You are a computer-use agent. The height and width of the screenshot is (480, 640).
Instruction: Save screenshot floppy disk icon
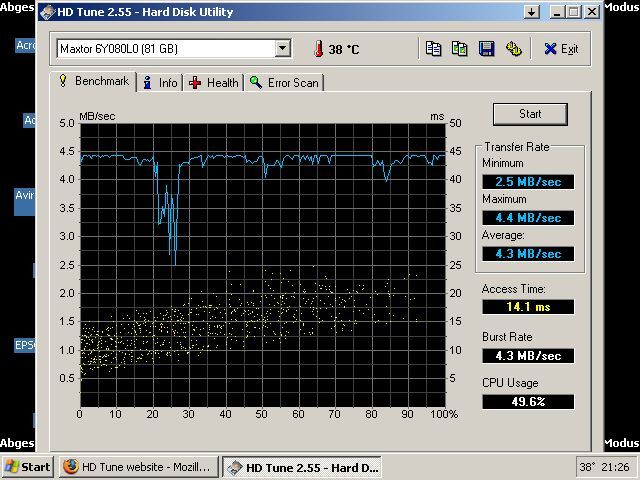487,49
